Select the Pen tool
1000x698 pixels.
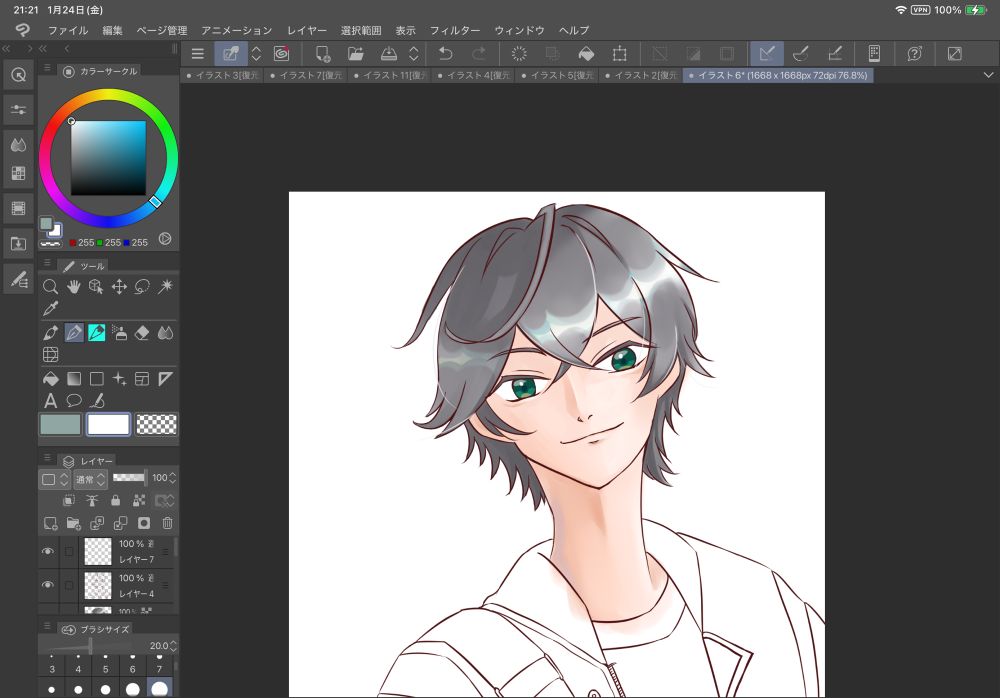(50, 332)
